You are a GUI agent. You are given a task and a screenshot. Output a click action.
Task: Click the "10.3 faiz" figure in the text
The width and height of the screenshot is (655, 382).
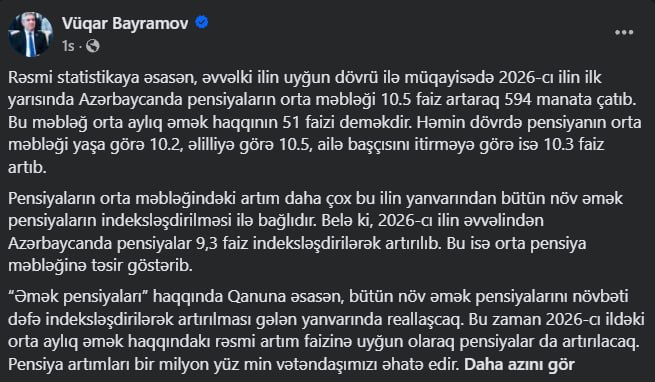point(574,145)
